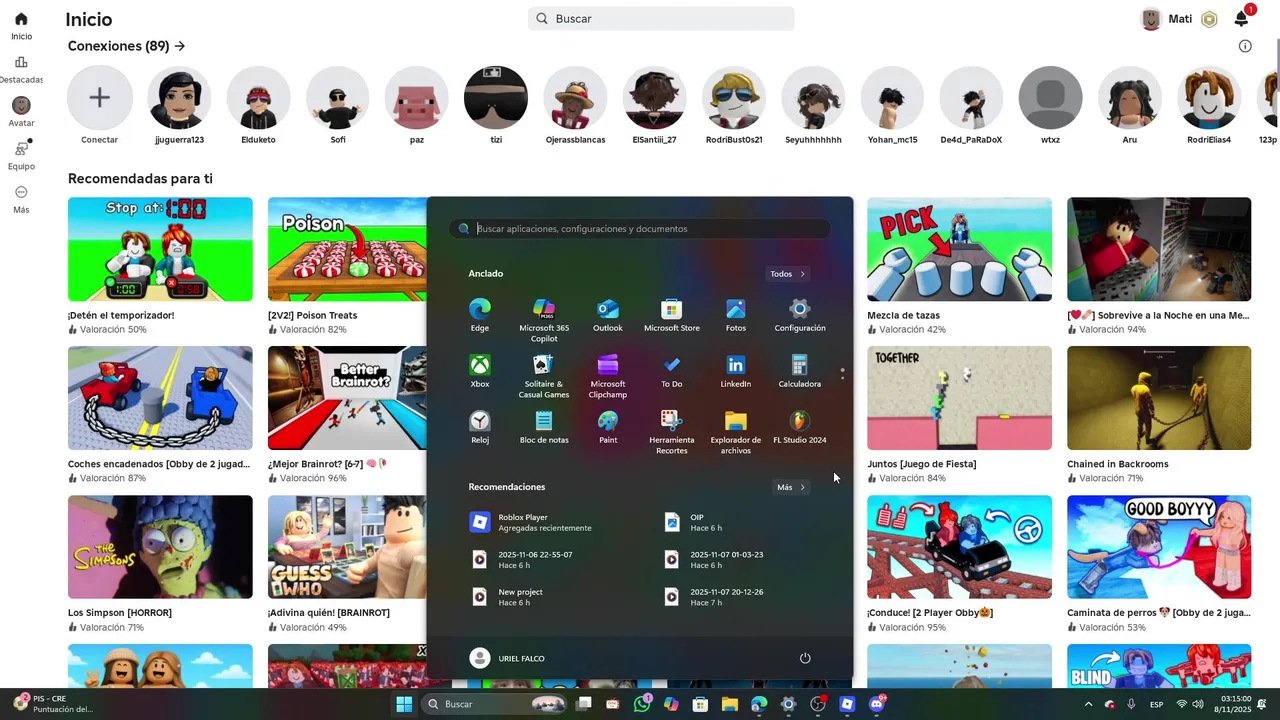Open Herramienta Recortes
Image resolution: width=1280 pixels, height=720 pixels.
point(672,432)
